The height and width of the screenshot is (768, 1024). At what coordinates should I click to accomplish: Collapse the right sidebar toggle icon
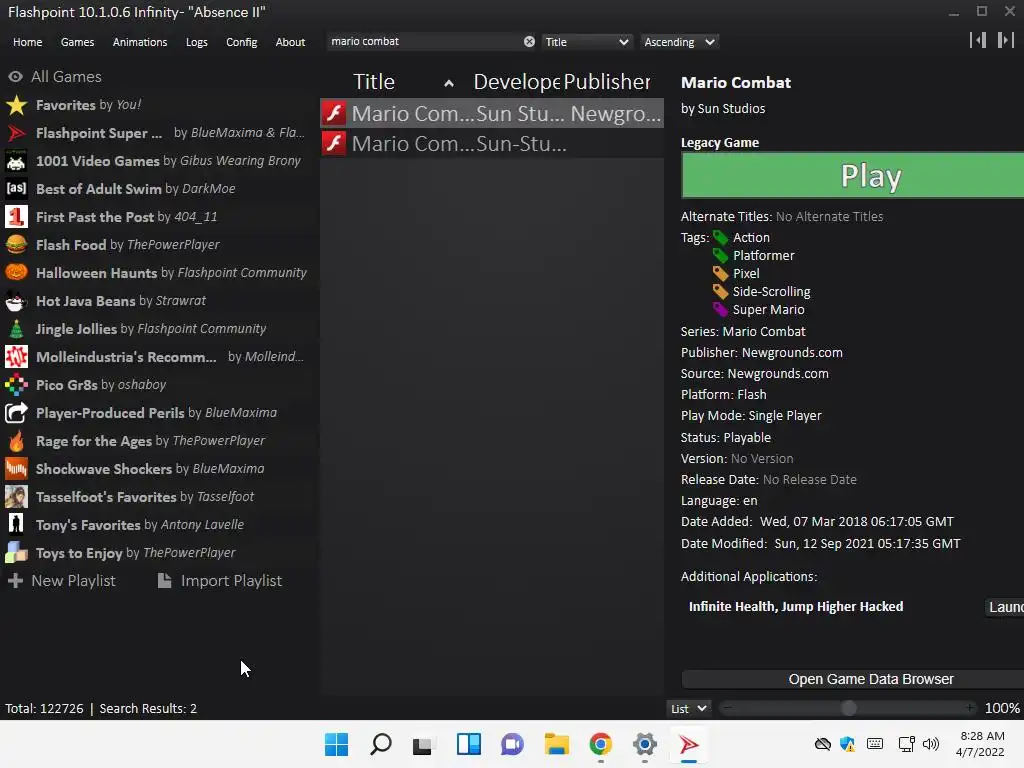(1006, 40)
